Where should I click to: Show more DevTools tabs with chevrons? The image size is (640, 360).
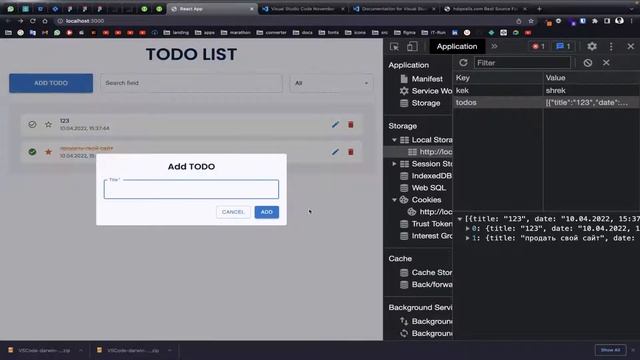[x=494, y=47]
